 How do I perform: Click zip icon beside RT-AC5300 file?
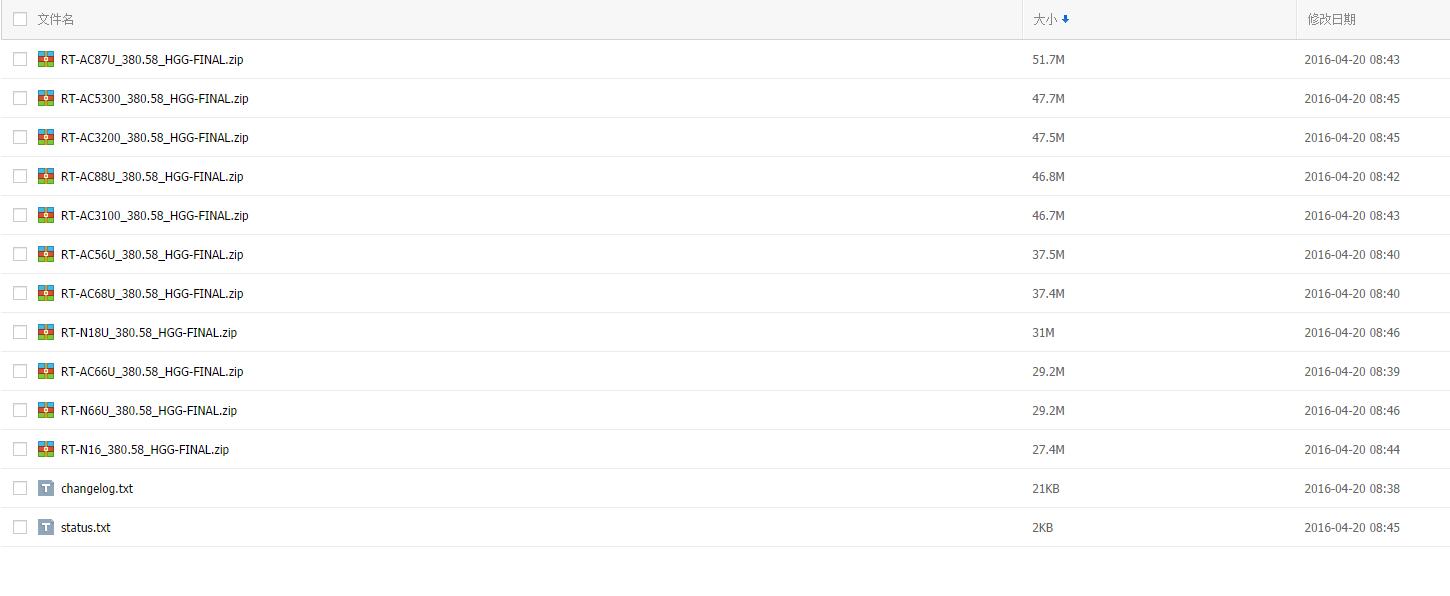(46, 98)
